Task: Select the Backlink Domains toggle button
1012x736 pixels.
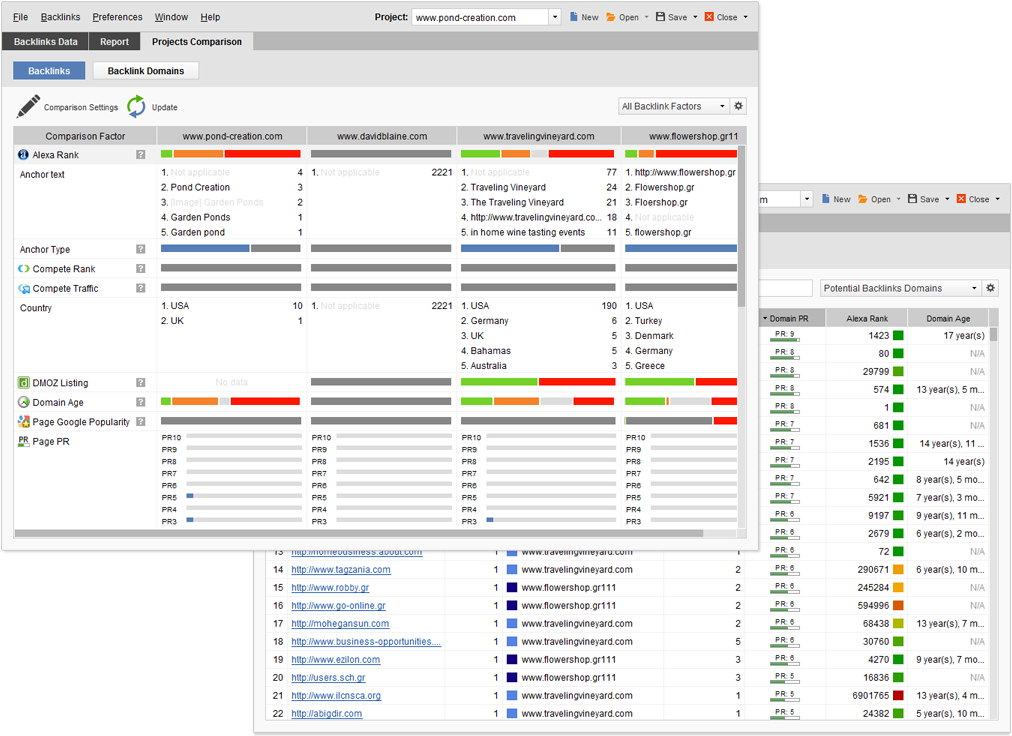Action: 146,71
